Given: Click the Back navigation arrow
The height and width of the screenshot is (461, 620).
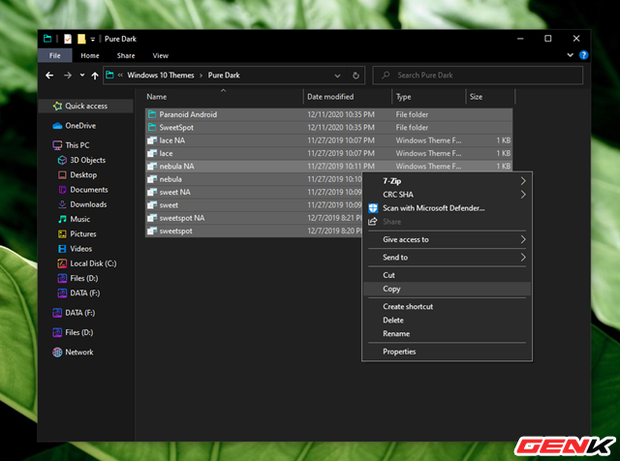Looking at the screenshot, I should click(51, 75).
